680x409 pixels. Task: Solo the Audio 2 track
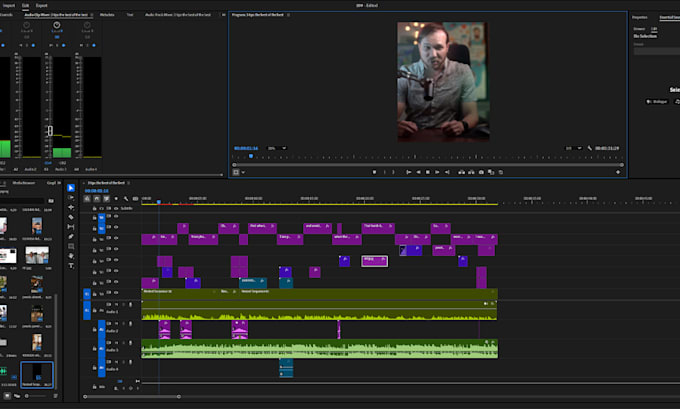pos(123,324)
